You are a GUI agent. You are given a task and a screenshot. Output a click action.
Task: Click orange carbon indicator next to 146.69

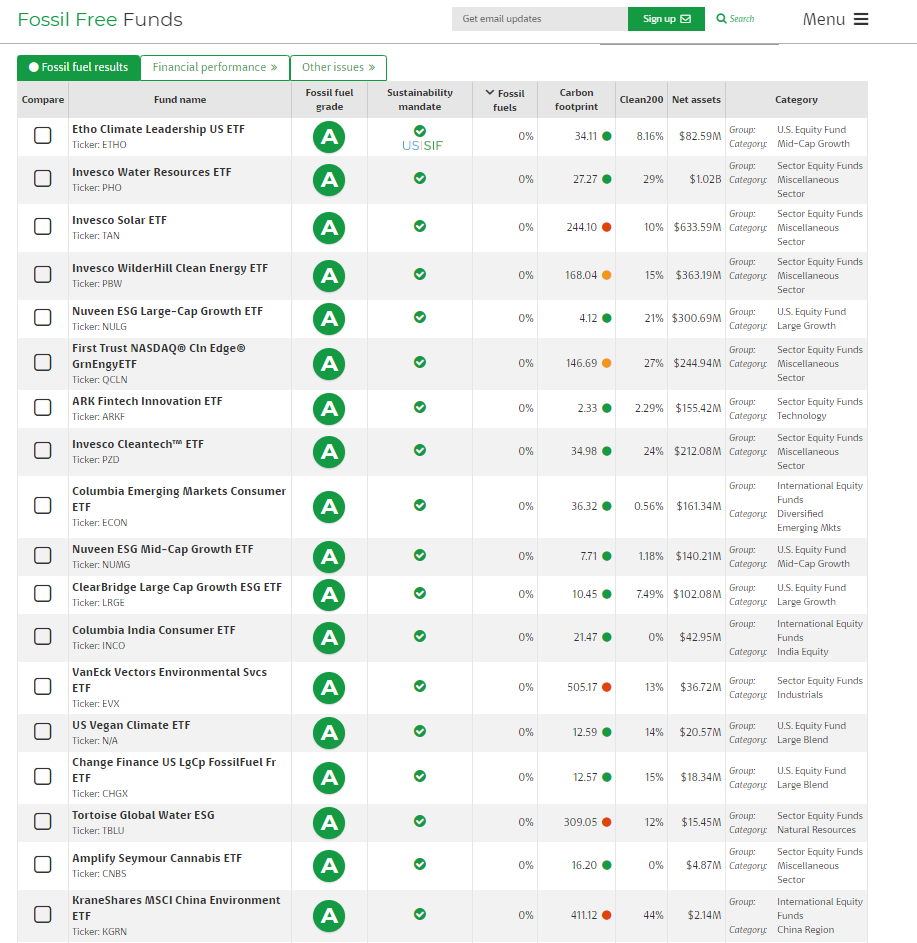click(607, 363)
